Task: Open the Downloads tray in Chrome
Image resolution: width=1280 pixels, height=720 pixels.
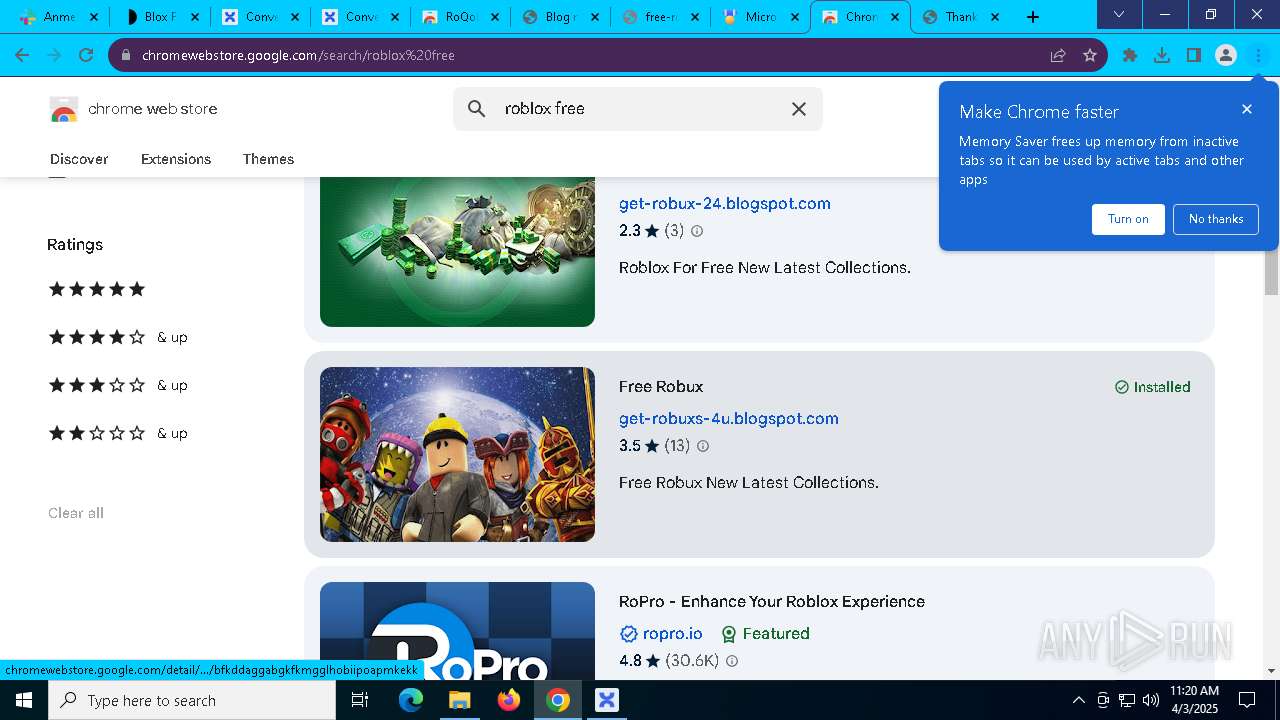Action: [1162, 55]
